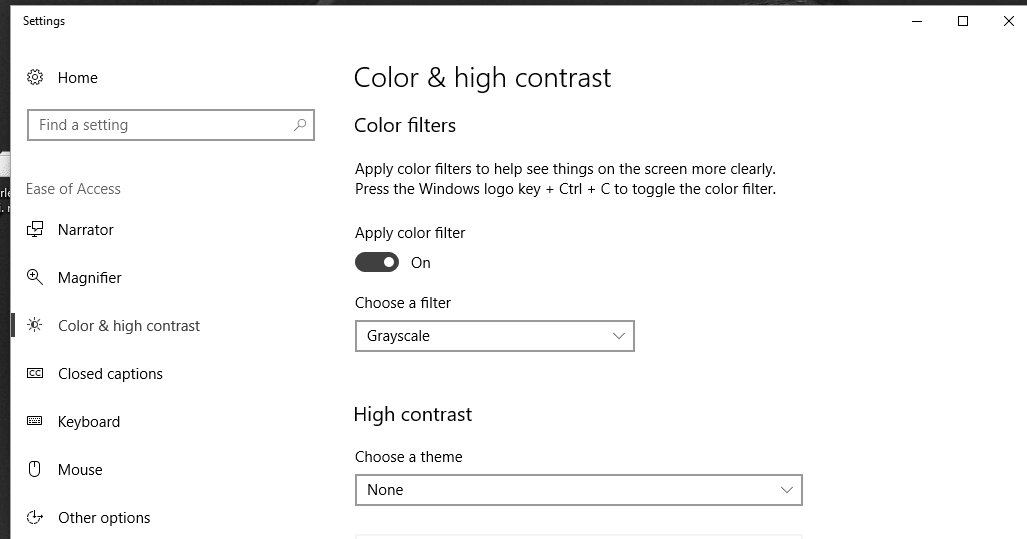The width and height of the screenshot is (1027, 539).
Task: Go to the Magnifier settings page
Action: point(90,278)
